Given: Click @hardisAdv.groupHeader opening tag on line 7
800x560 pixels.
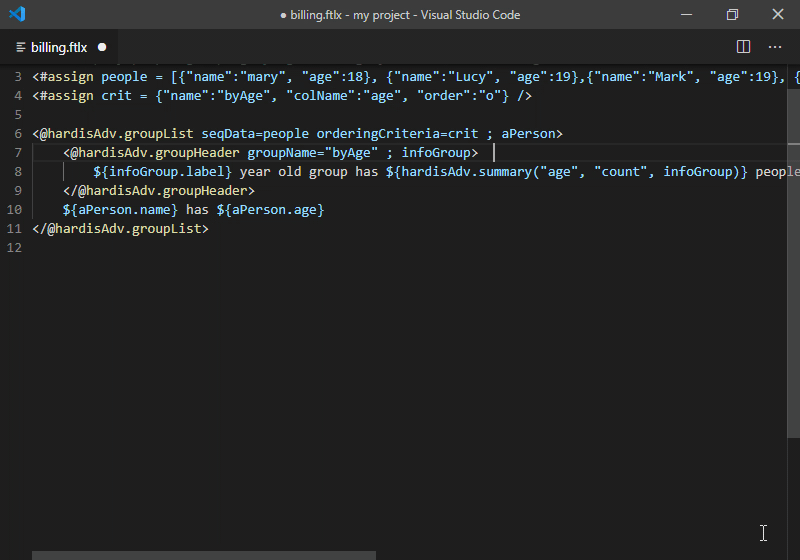Looking at the screenshot, I should point(151,153).
